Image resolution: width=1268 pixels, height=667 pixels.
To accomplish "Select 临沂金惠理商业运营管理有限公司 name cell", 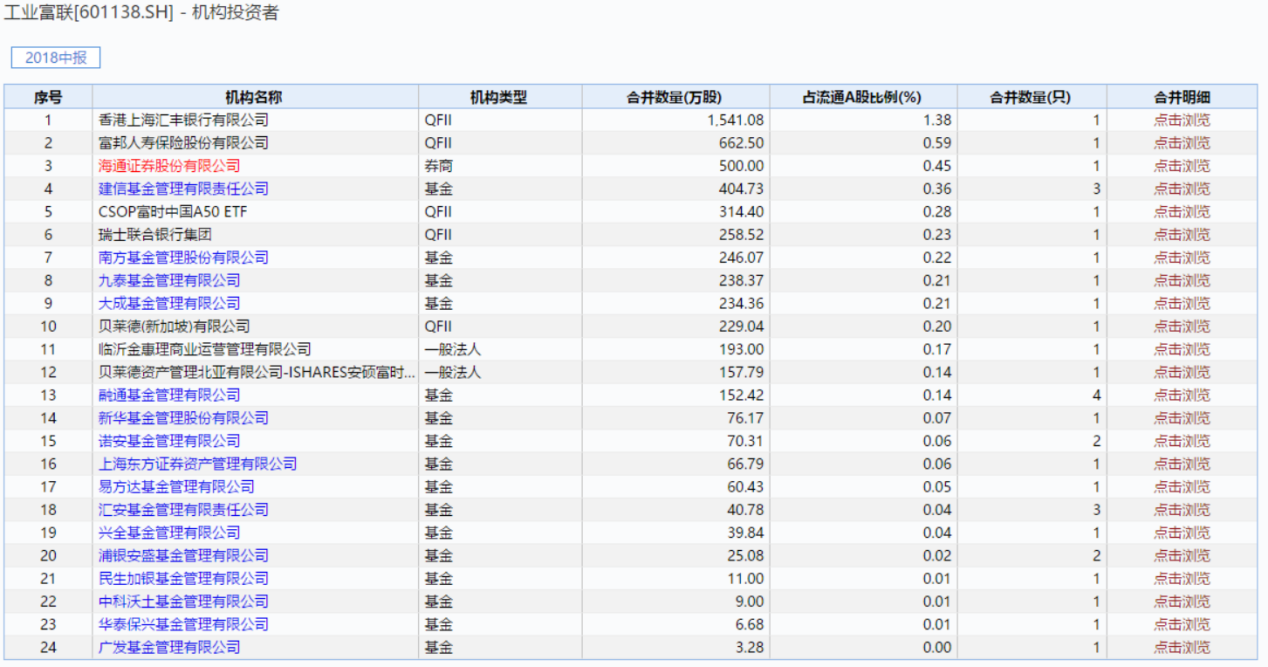I will point(255,350).
